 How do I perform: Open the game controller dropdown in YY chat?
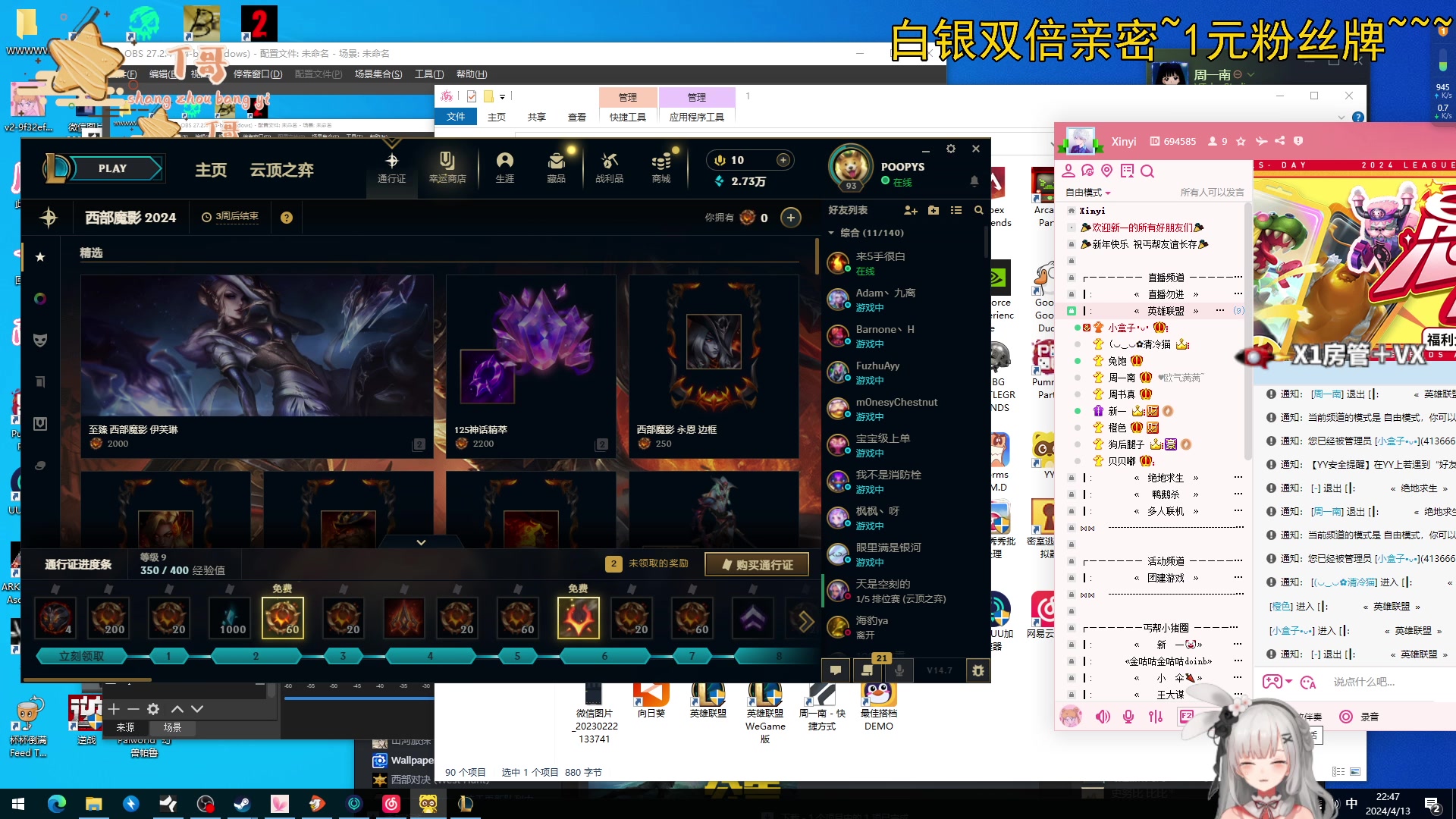pos(1276,682)
